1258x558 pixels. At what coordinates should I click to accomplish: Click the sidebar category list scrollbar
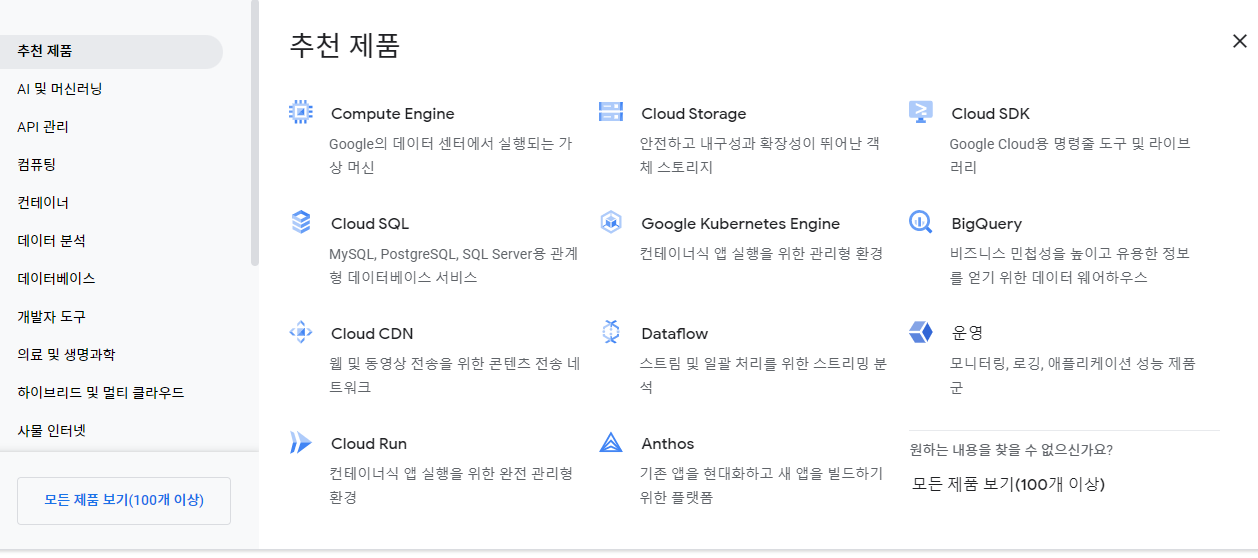tap(255, 133)
